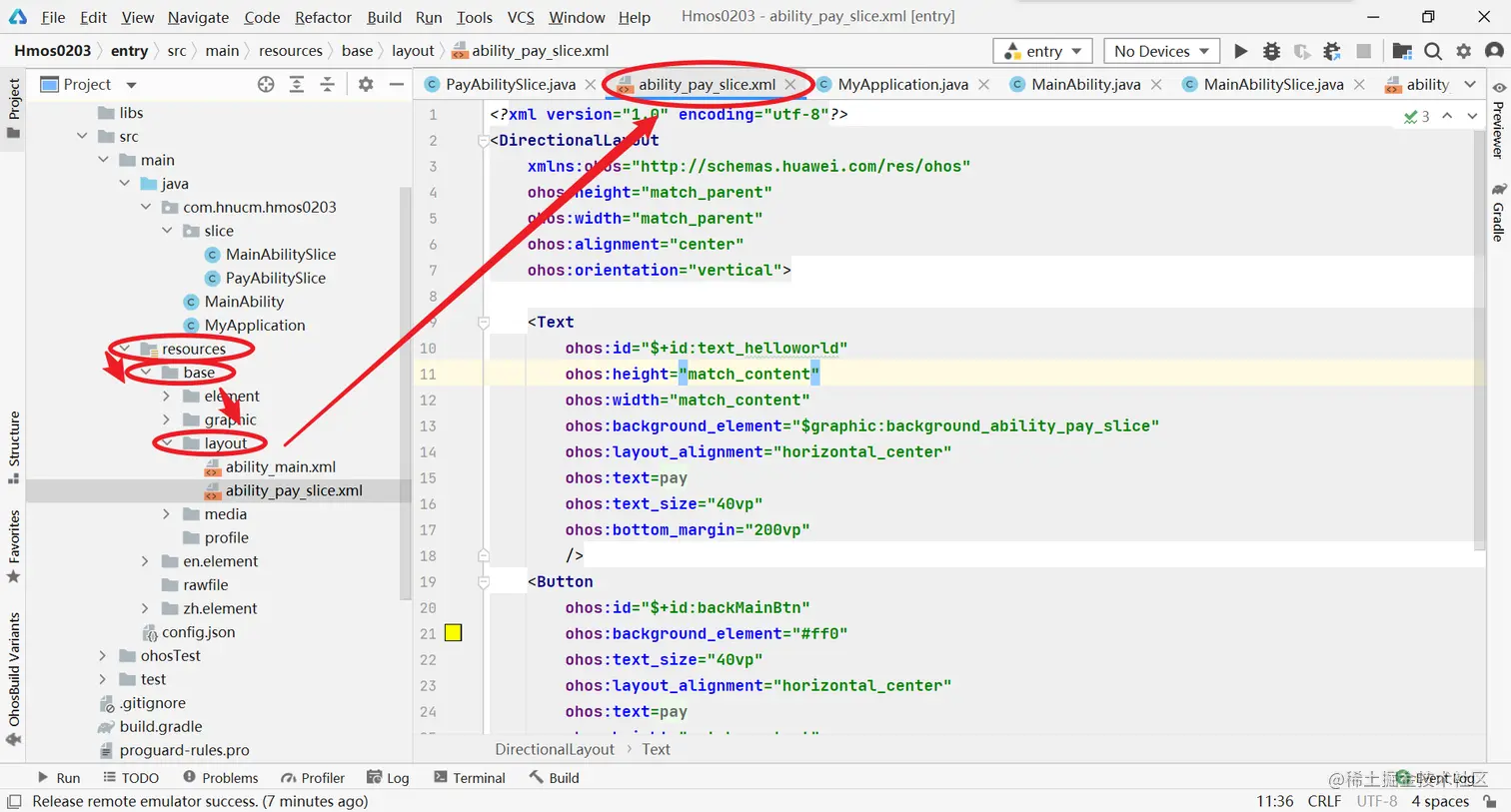Open the Gradle side panel
The width and height of the screenshot is (1511, 812).
[x=1498, y=212]
